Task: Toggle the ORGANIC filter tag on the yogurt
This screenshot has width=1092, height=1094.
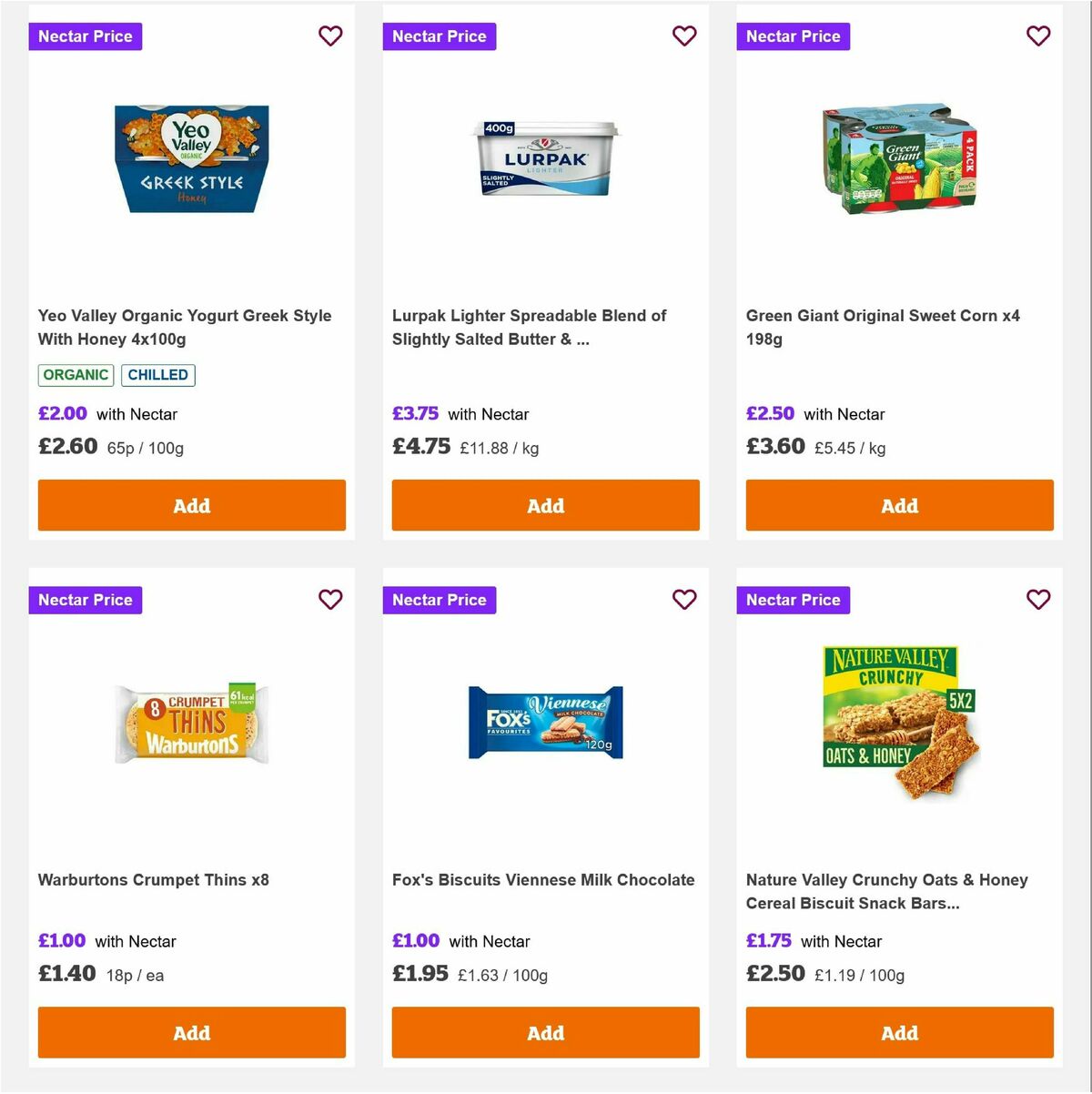Action: (x=76, y=375)
